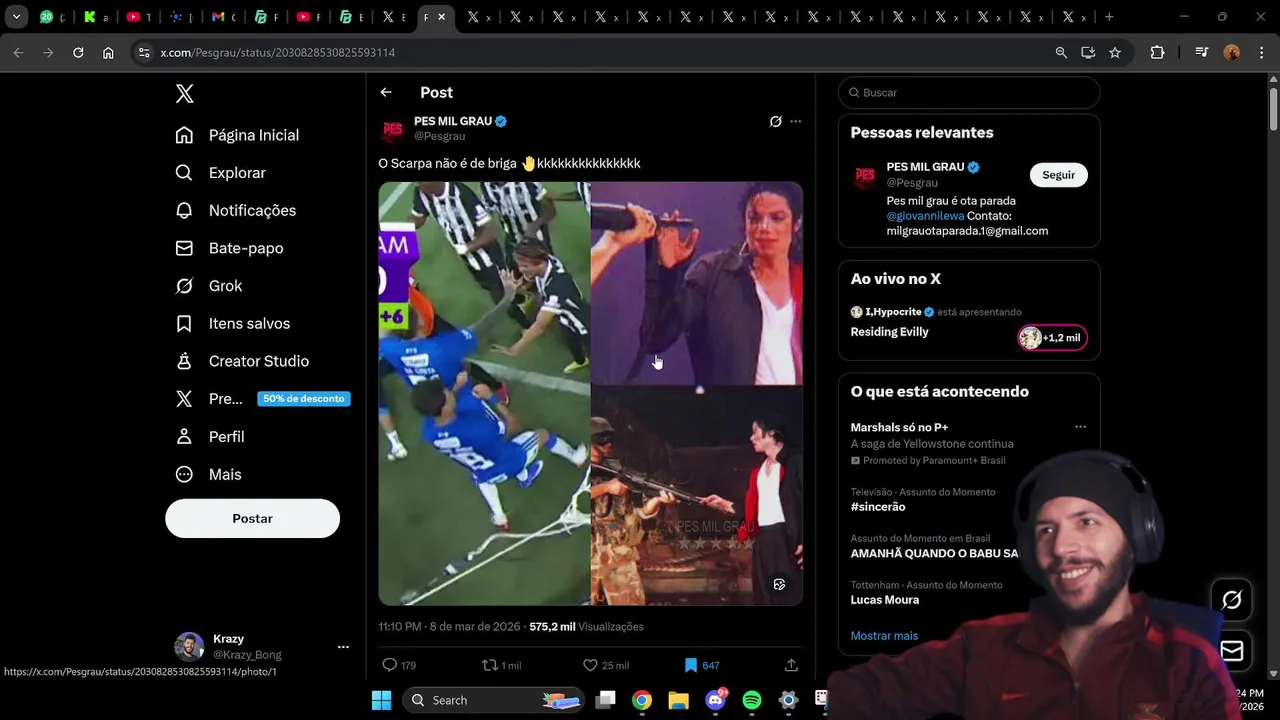The image size is (1280, 720).
Task: Join live space +1,2 mil listeners
Action: click(1052, 338)
